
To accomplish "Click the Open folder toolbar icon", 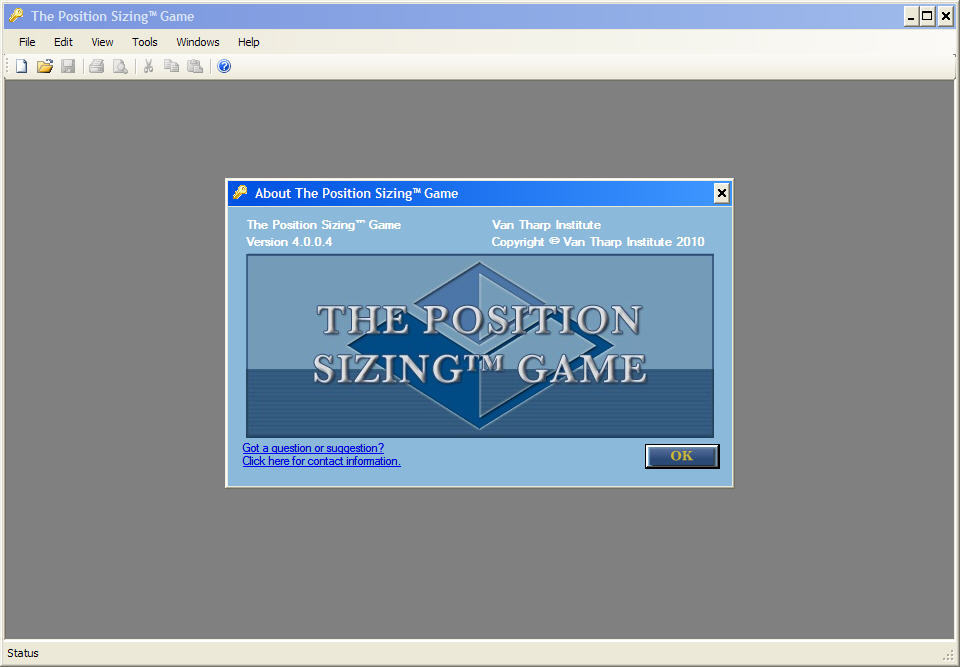I will pos(45,66).
